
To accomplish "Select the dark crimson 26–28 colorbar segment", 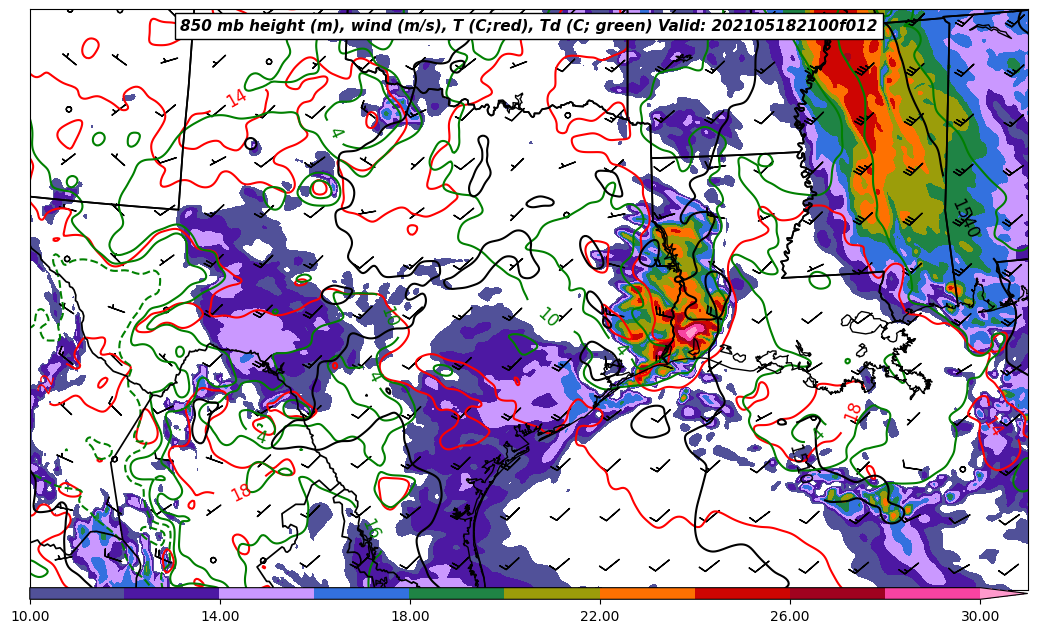I will pyautogui.click(x=837, y=593).
